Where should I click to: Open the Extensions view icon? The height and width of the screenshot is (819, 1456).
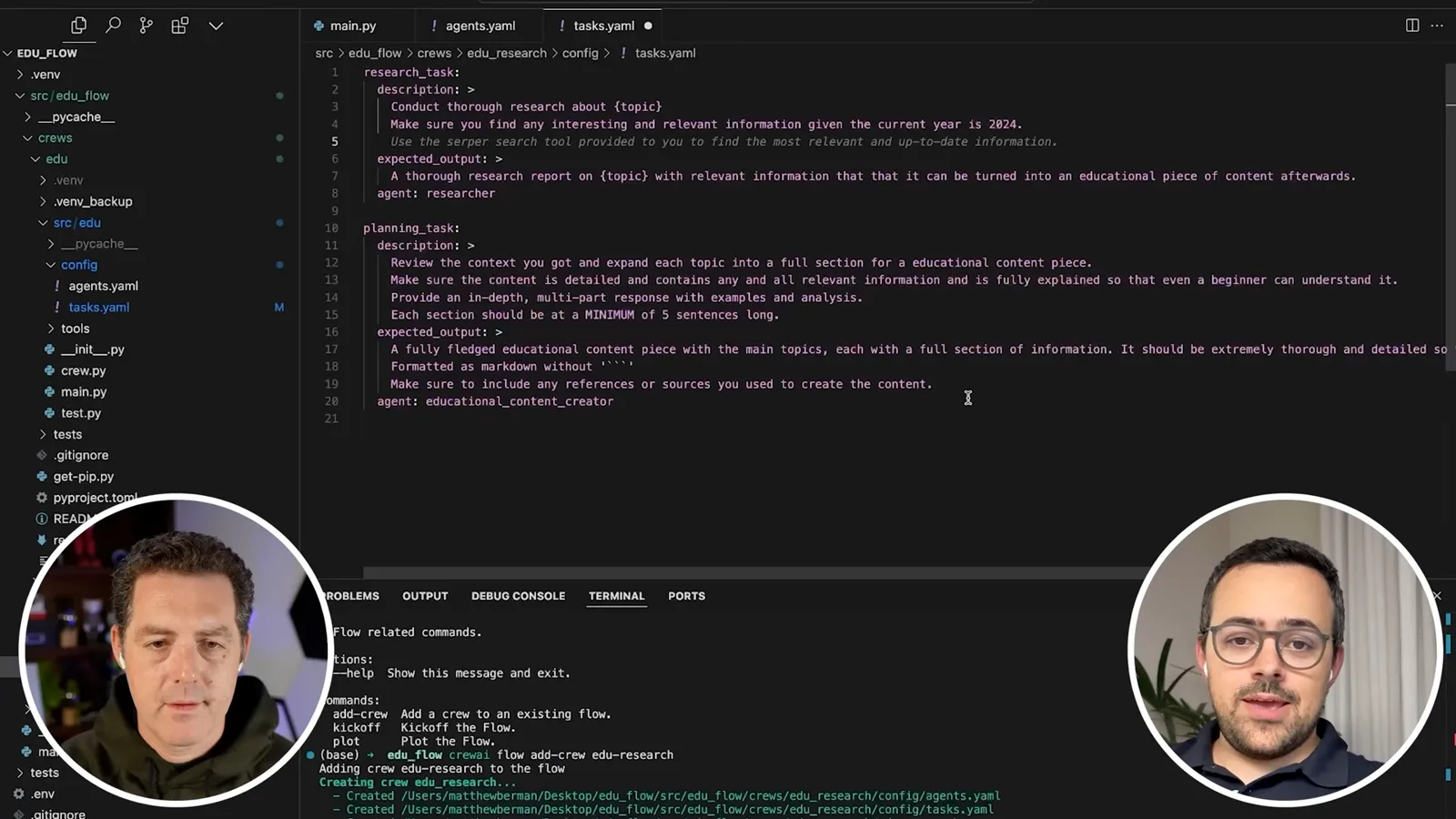(x=180, y=25)
